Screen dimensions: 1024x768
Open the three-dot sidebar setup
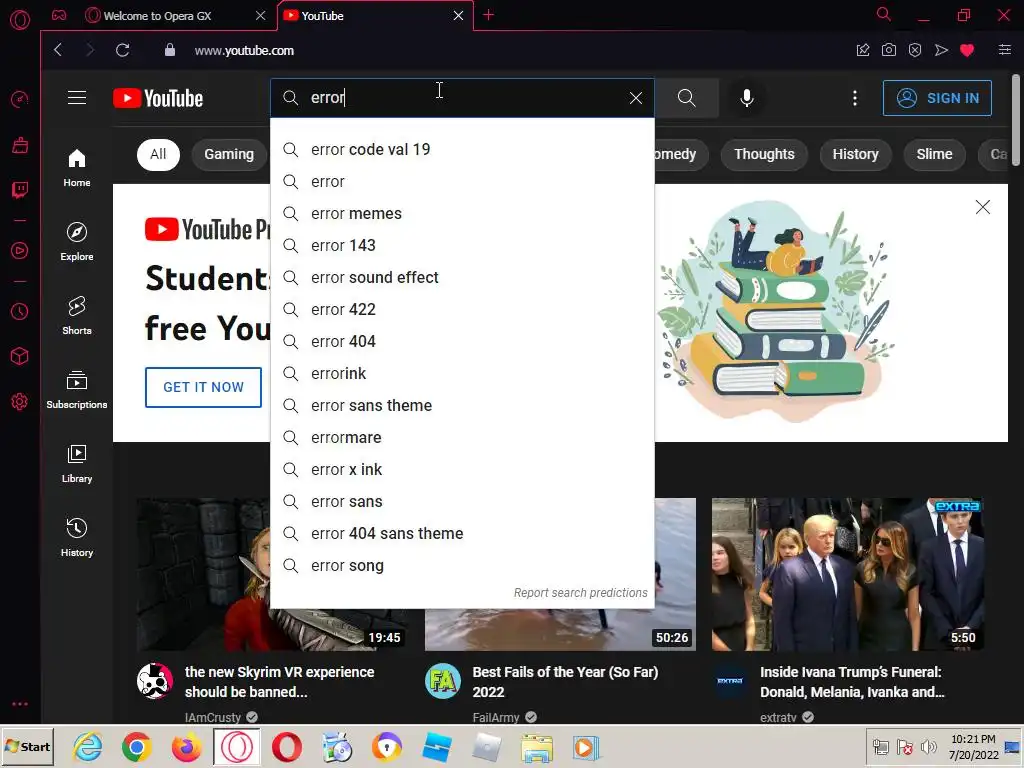[x=20, y=704]
